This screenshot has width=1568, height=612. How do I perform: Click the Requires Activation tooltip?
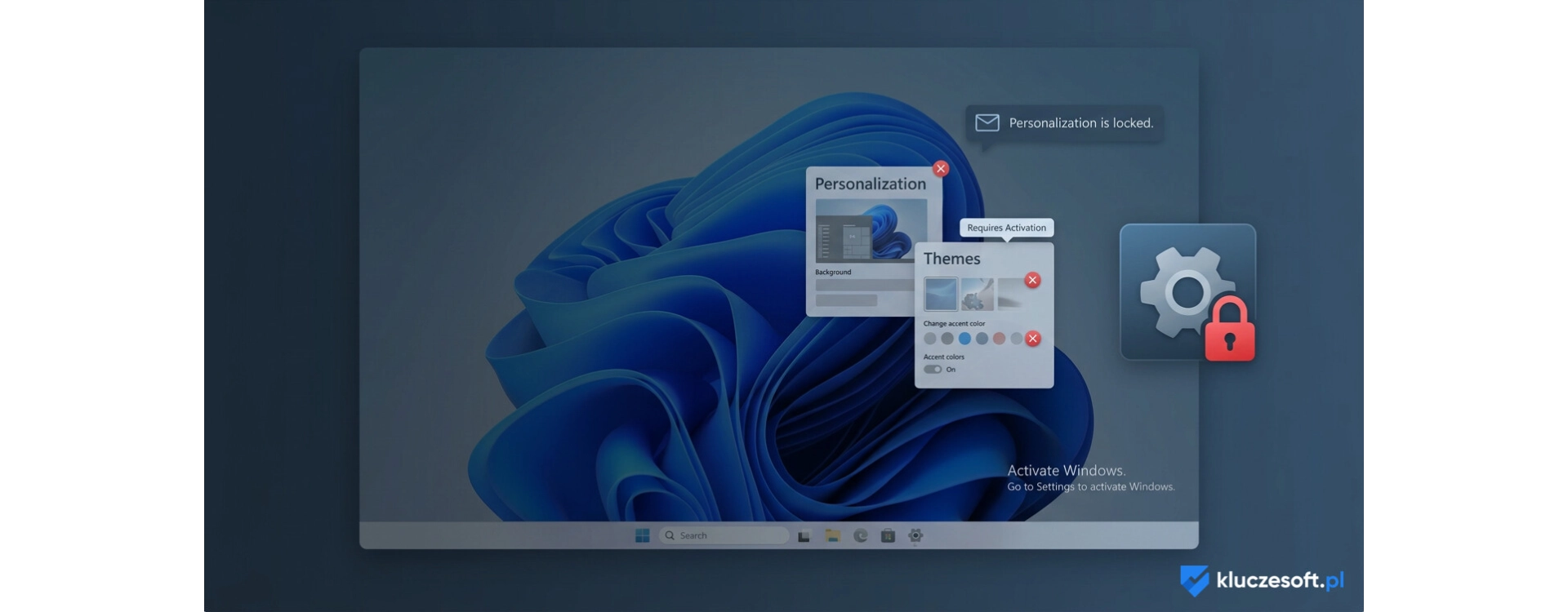(1006, 228)
